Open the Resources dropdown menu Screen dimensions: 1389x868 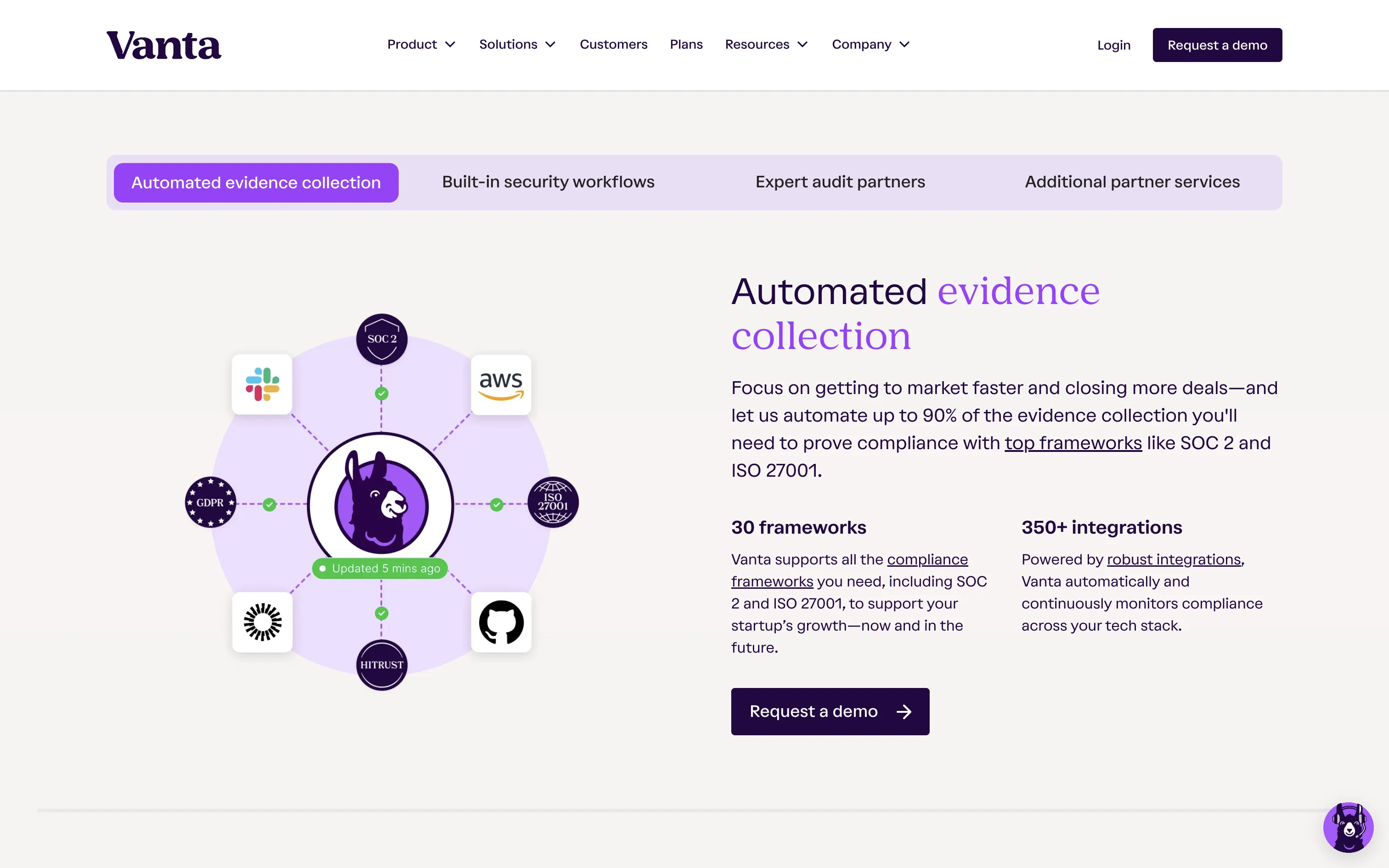[766, 45]
